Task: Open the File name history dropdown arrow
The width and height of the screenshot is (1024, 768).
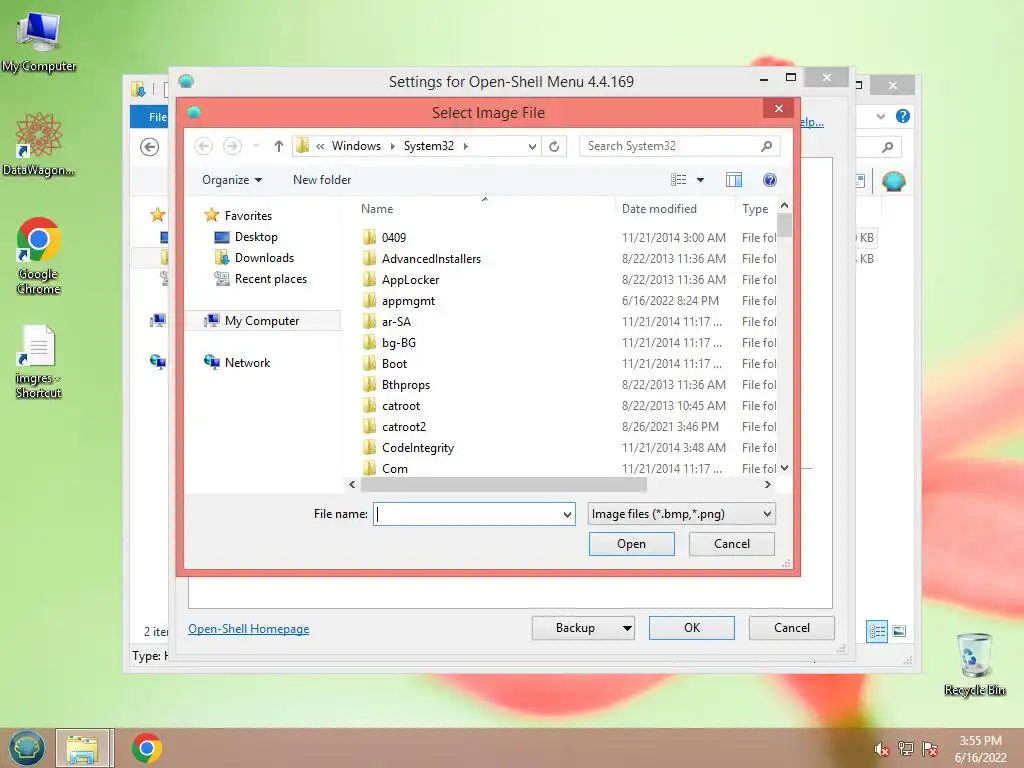Action: pos(567,514)
